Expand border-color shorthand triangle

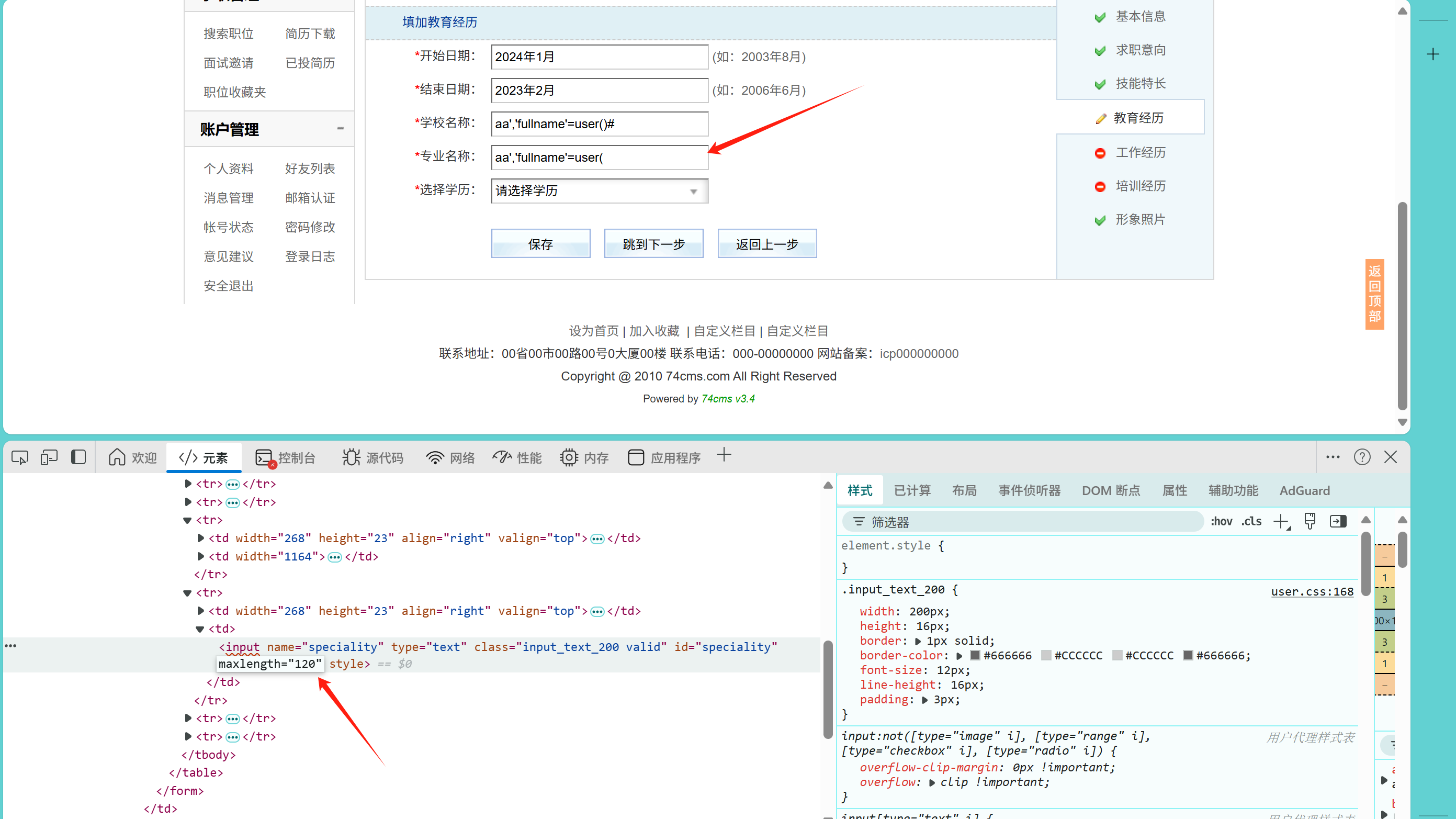click(x=959, y=656)
